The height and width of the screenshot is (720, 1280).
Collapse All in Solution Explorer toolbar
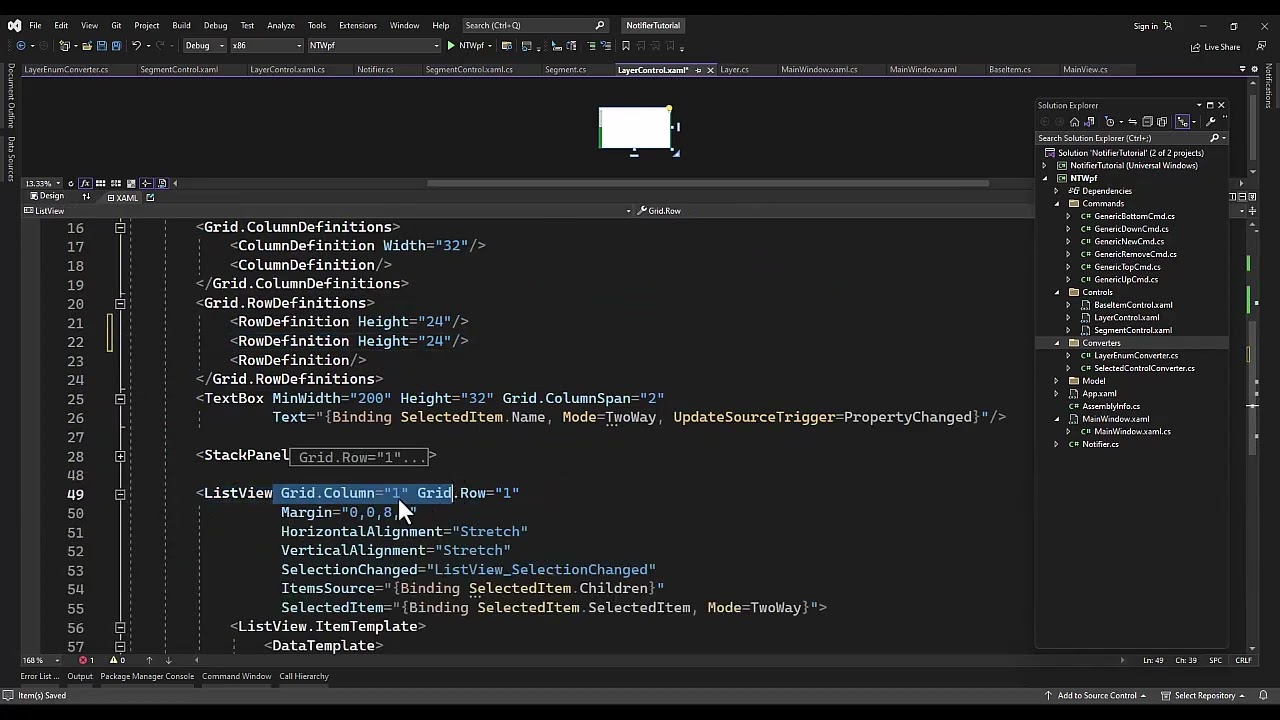coord(1147,122)
